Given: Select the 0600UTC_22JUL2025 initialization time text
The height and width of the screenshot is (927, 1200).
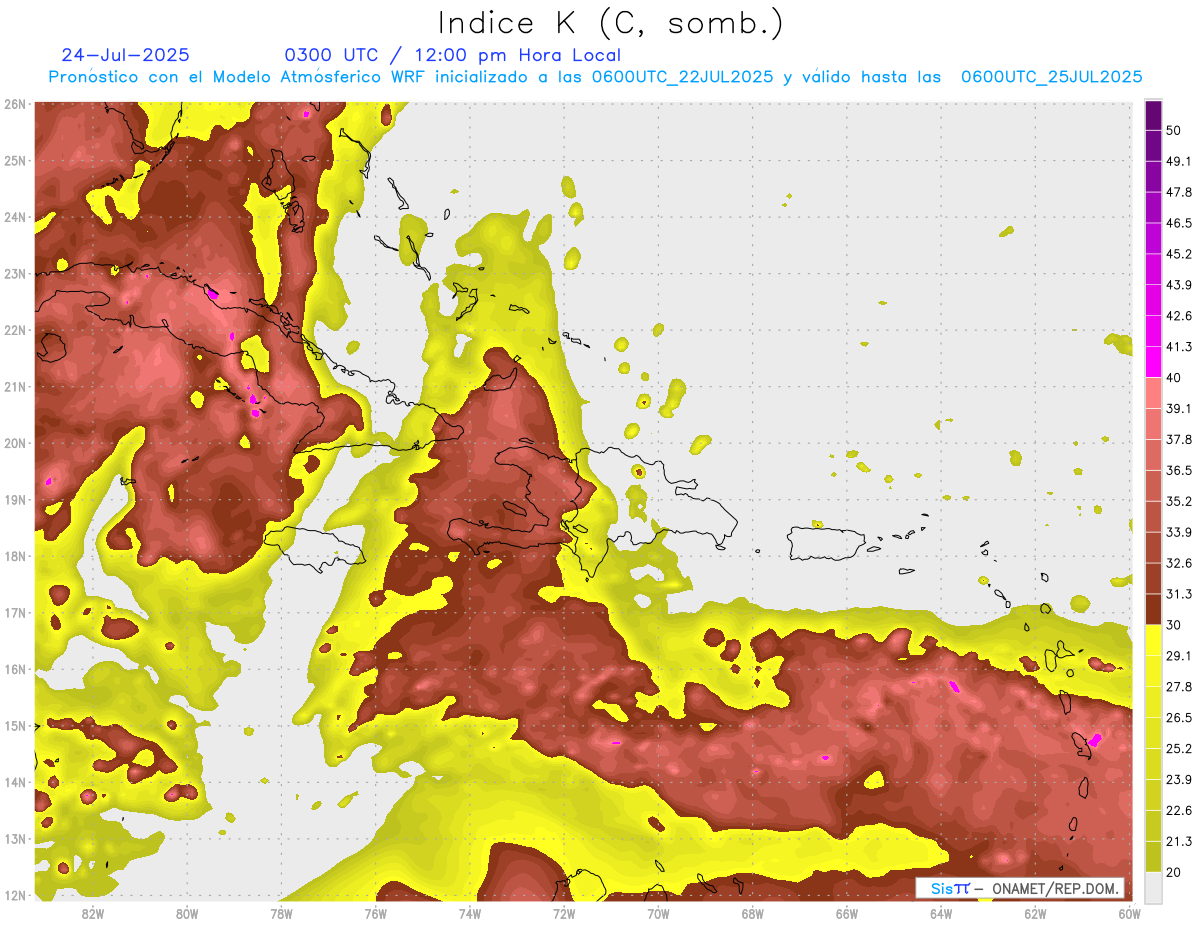Looking at the screenshot, I should [682, 77].
